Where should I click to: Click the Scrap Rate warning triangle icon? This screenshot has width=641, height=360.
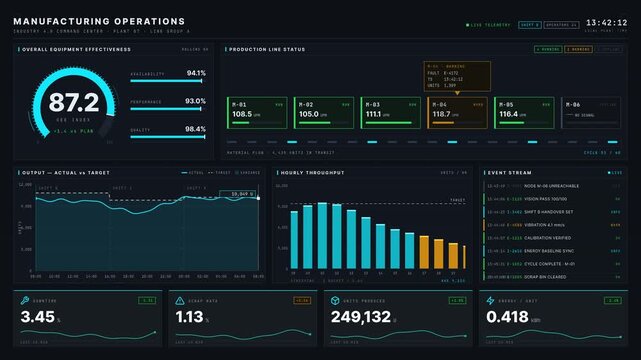pyautogui.click(x=179, y=301)
